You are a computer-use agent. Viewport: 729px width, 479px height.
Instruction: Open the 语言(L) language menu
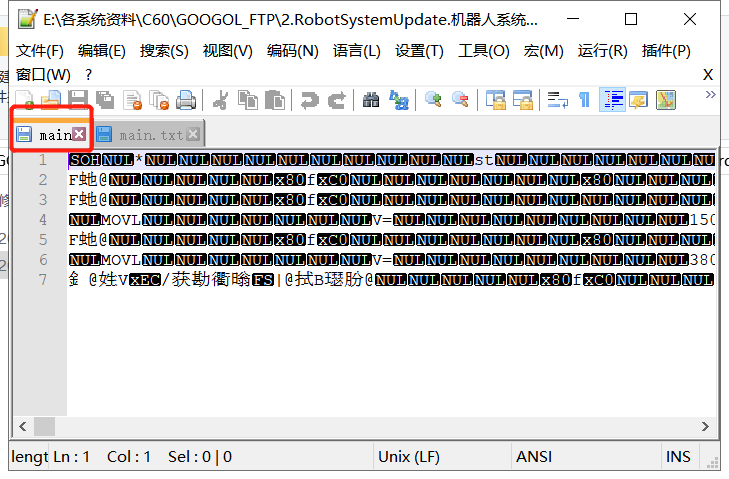(x=357, y=51)
